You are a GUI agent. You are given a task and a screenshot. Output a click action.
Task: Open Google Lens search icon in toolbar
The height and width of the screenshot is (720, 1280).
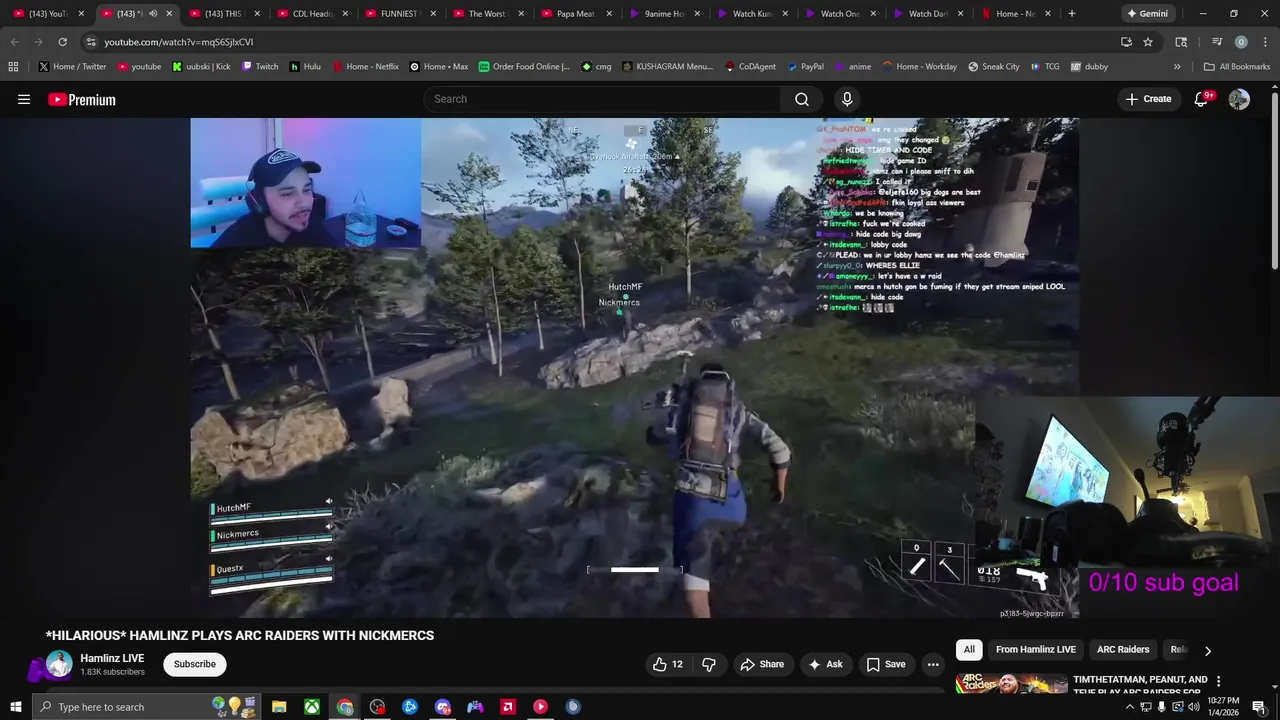(x=1181, y=42)
